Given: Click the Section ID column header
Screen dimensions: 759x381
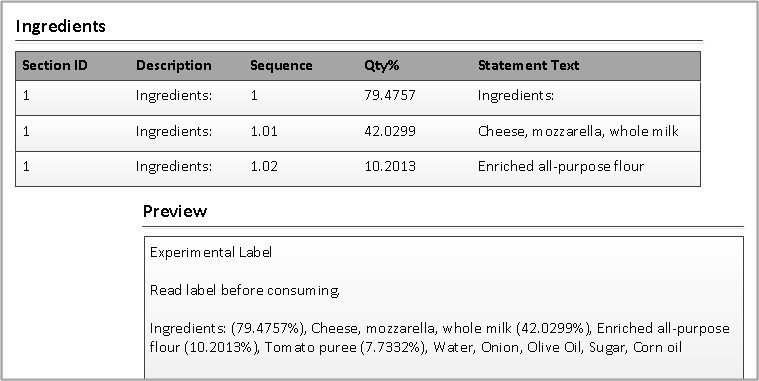Looking at the screenshot, I should pos(55,66).
